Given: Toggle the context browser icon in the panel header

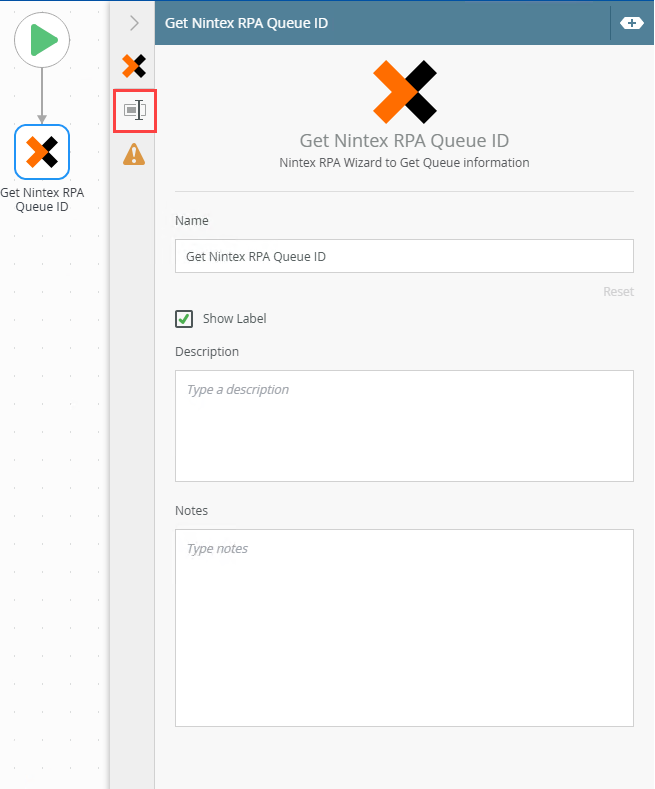Looking at the screenshot, I should coord(631,23).
